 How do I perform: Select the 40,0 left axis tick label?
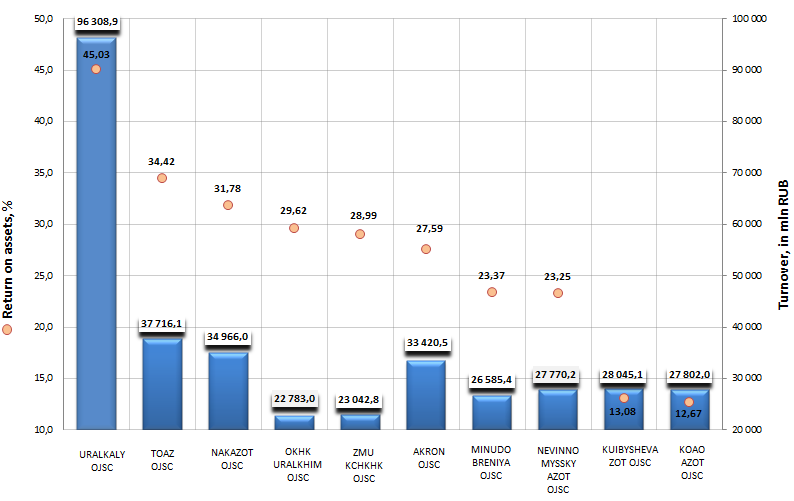tap(44, 121)
